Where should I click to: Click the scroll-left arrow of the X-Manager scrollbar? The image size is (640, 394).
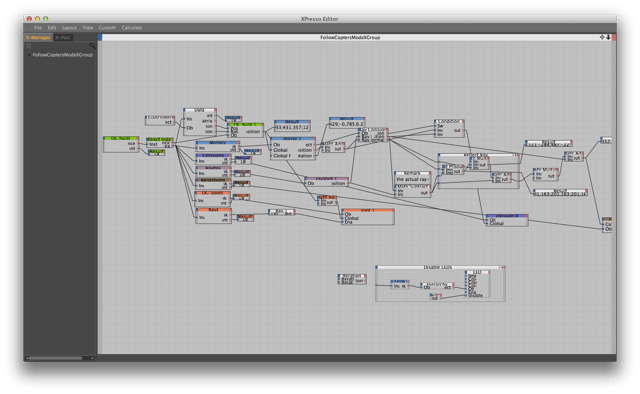click(x=27, y=358)
